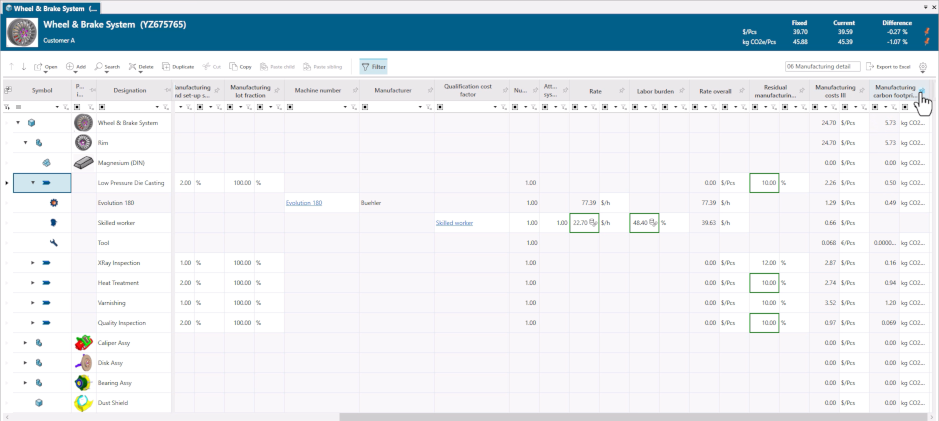The image size is (939, 421).
Task: Click the Filter button in toolbar
Action: 373,66
